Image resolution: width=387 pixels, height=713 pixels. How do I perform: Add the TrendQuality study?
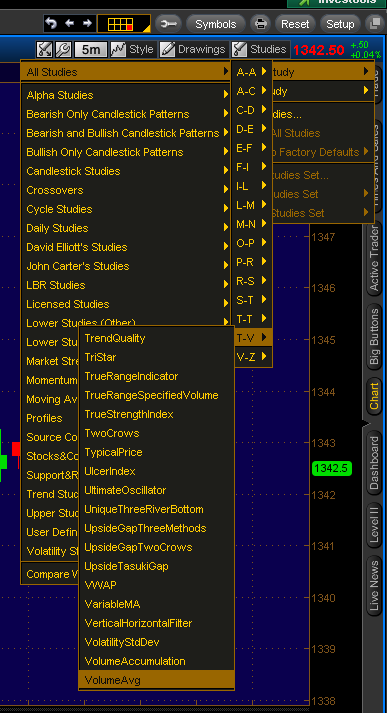(x=156, y=338)
